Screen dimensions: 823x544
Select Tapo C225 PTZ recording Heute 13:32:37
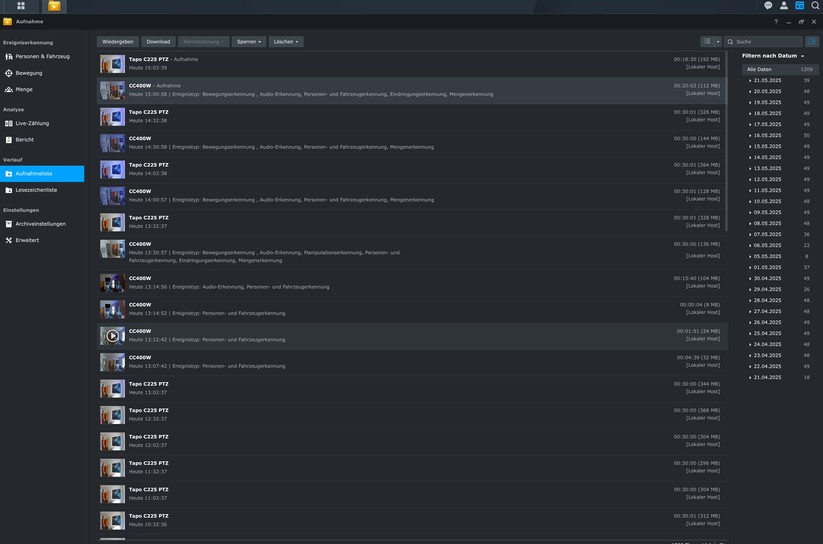coord(412,222)
